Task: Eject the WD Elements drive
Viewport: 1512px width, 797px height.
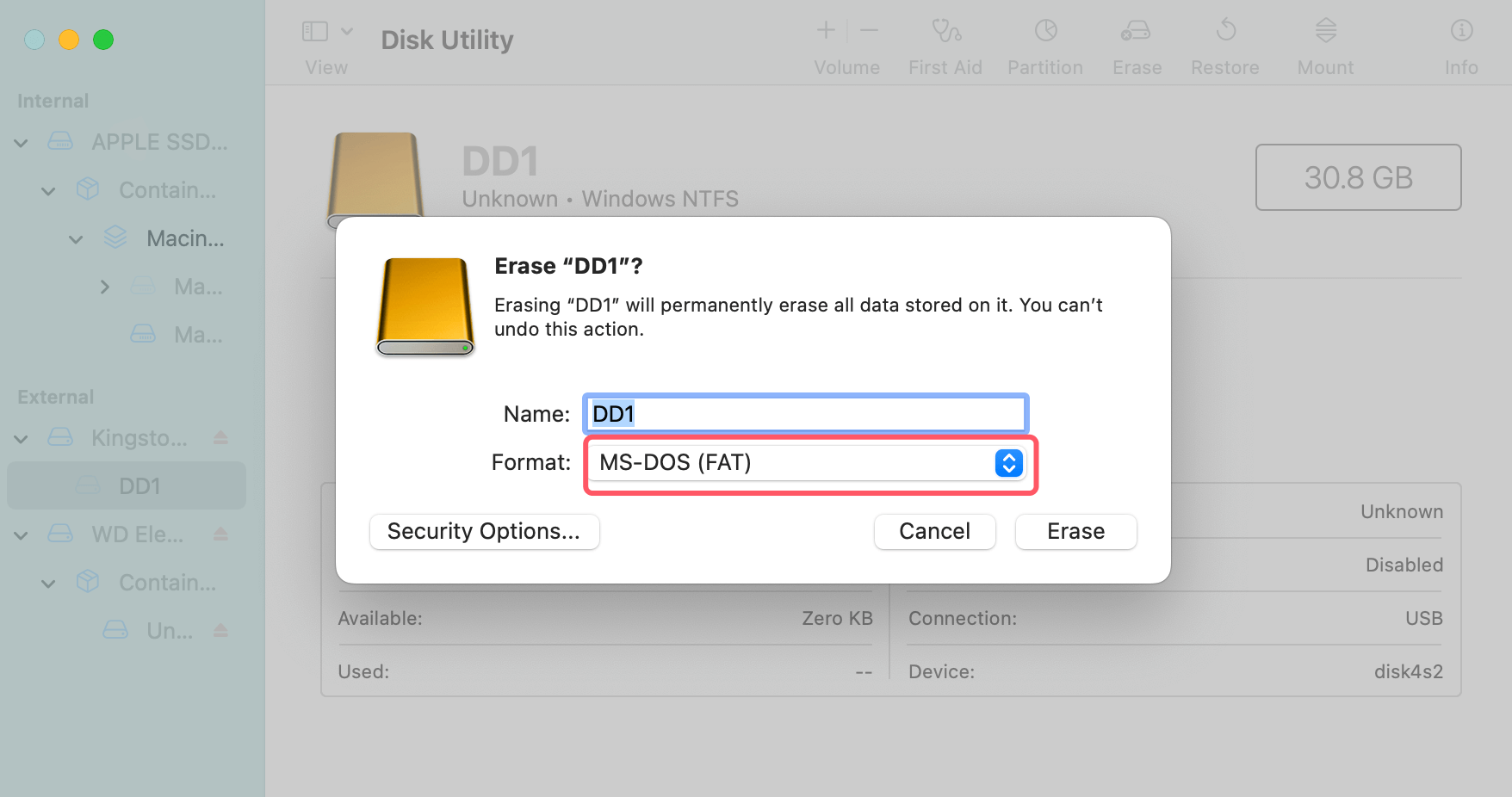Action: [x=220, y=534]
